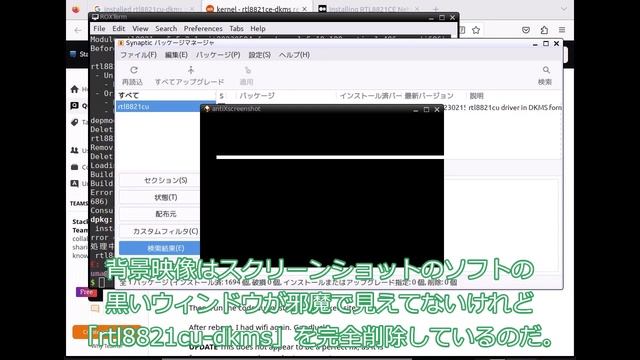Screen dimensions: 640x360
Task: Click the users icon in web page sidebar
Action: pos(74,150)
